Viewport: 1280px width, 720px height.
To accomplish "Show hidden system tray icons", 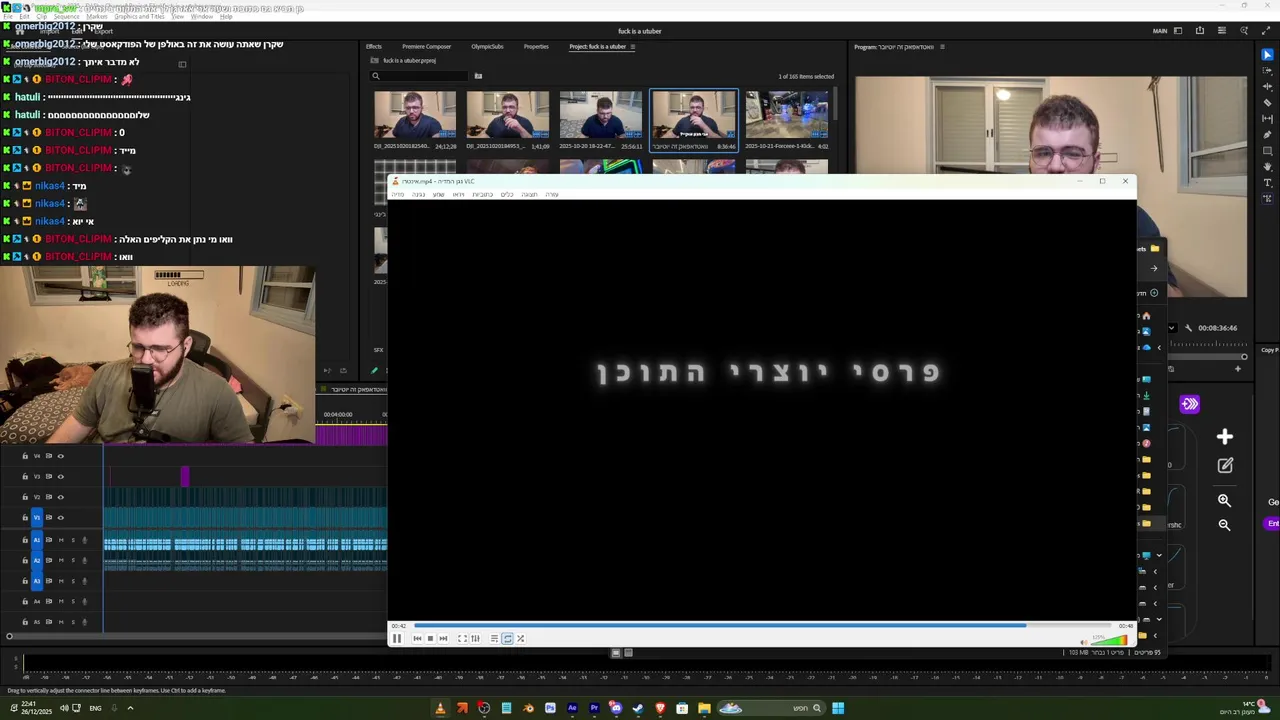I will pos(130,708).
